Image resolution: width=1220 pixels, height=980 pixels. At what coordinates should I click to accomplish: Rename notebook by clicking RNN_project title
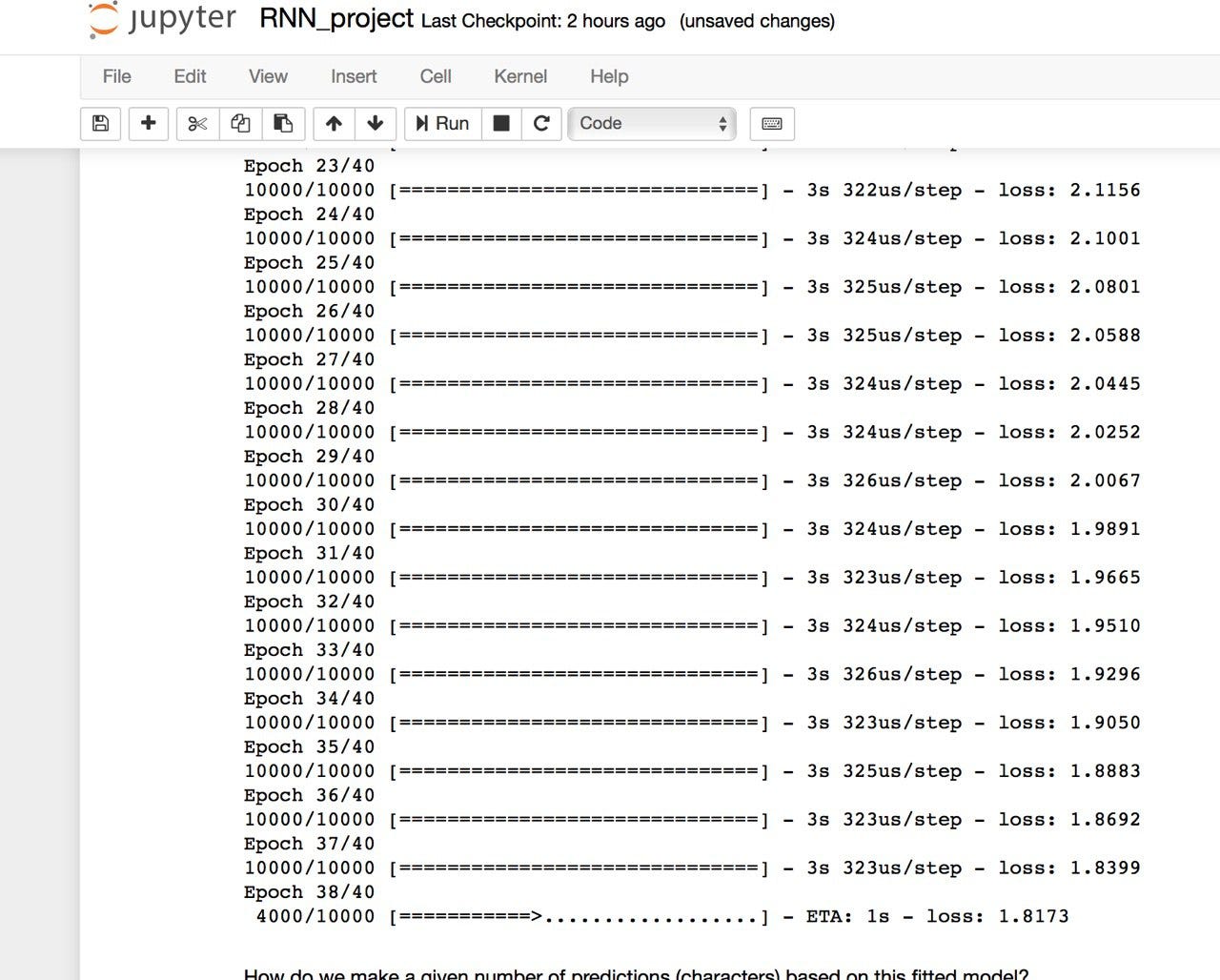click(335, 19)
